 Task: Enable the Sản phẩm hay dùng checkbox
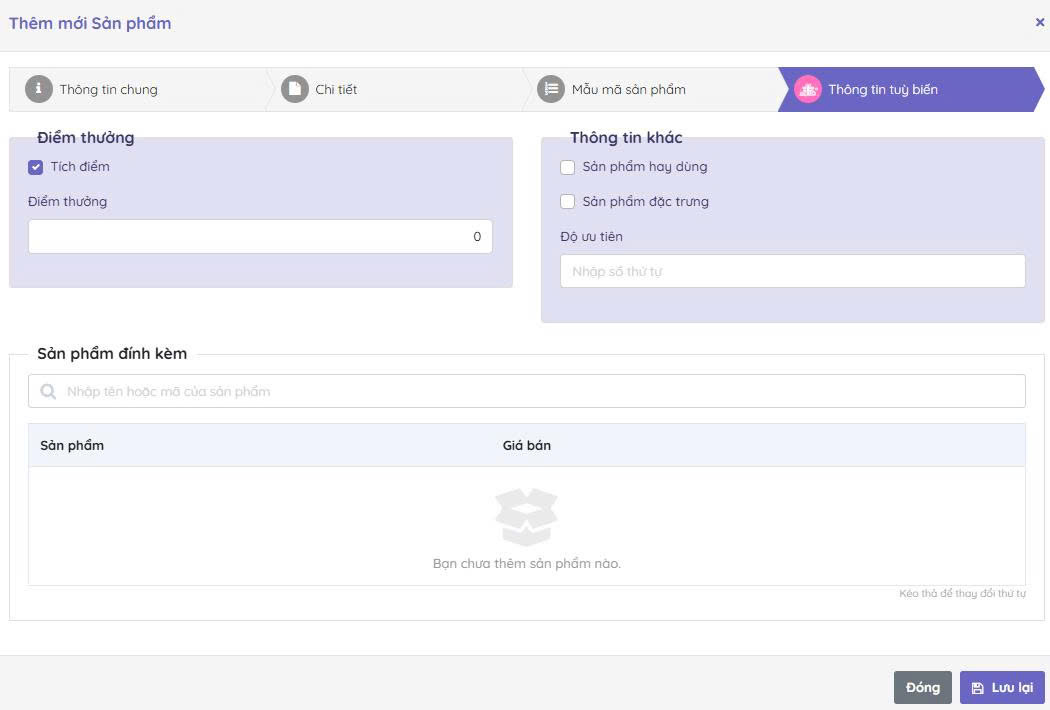pos(568,167)
